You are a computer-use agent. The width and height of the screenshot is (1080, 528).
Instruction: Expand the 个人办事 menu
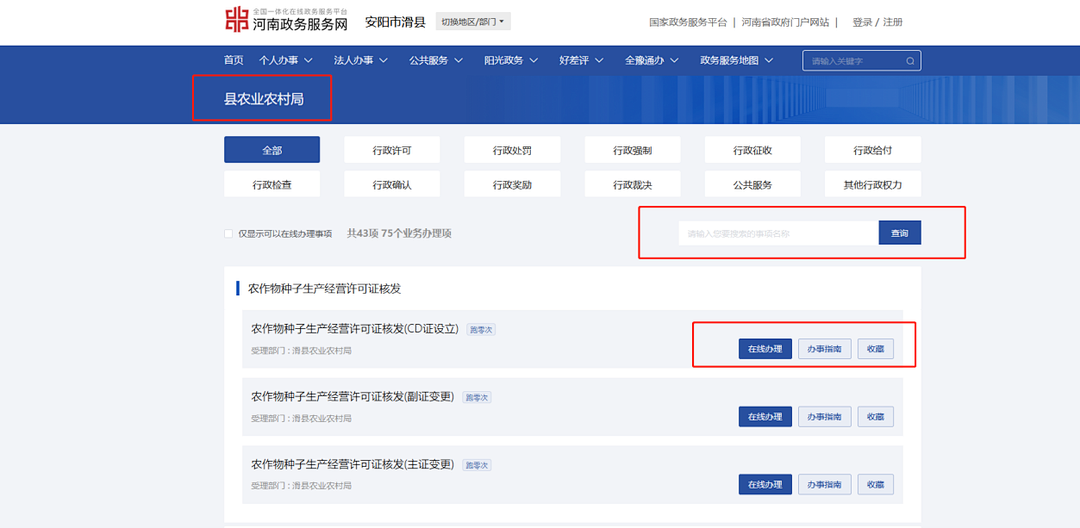[x=286, y=60]
